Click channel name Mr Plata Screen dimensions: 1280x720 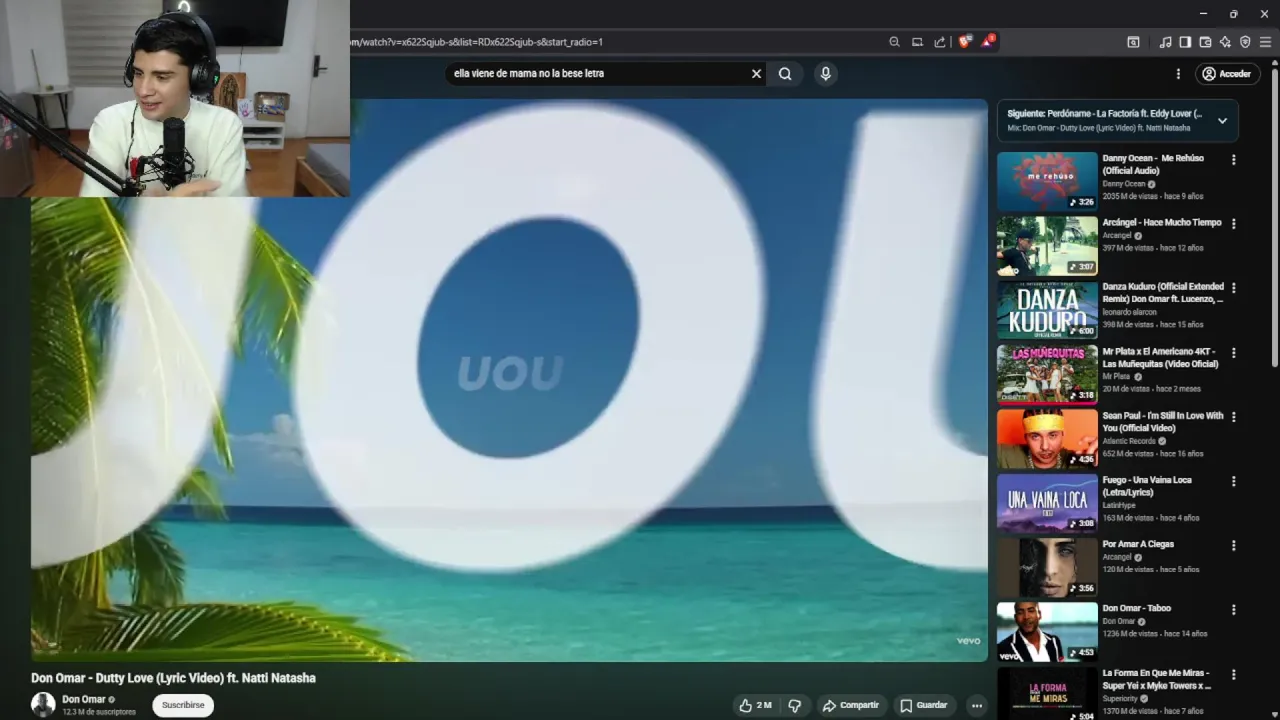point(1116,377)
